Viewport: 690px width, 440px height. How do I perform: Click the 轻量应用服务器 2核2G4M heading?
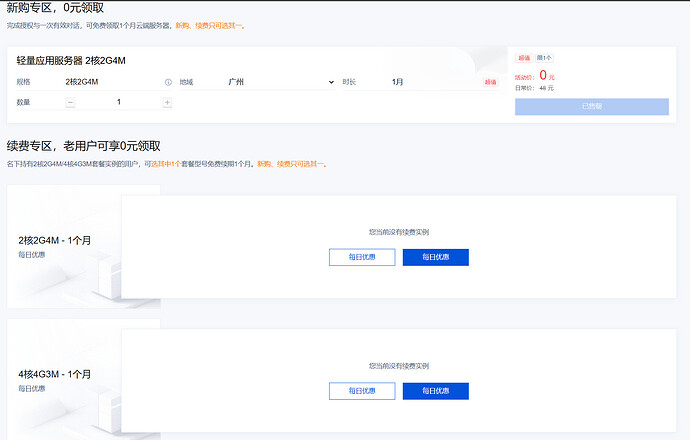[71, 61]
